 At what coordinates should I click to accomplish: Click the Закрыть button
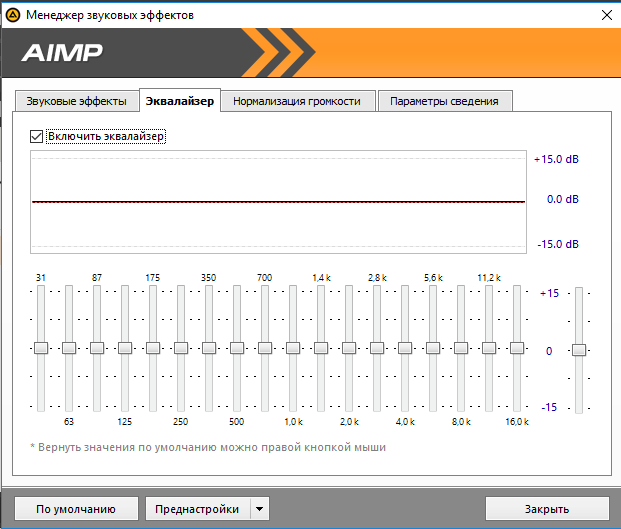[547, 509]
